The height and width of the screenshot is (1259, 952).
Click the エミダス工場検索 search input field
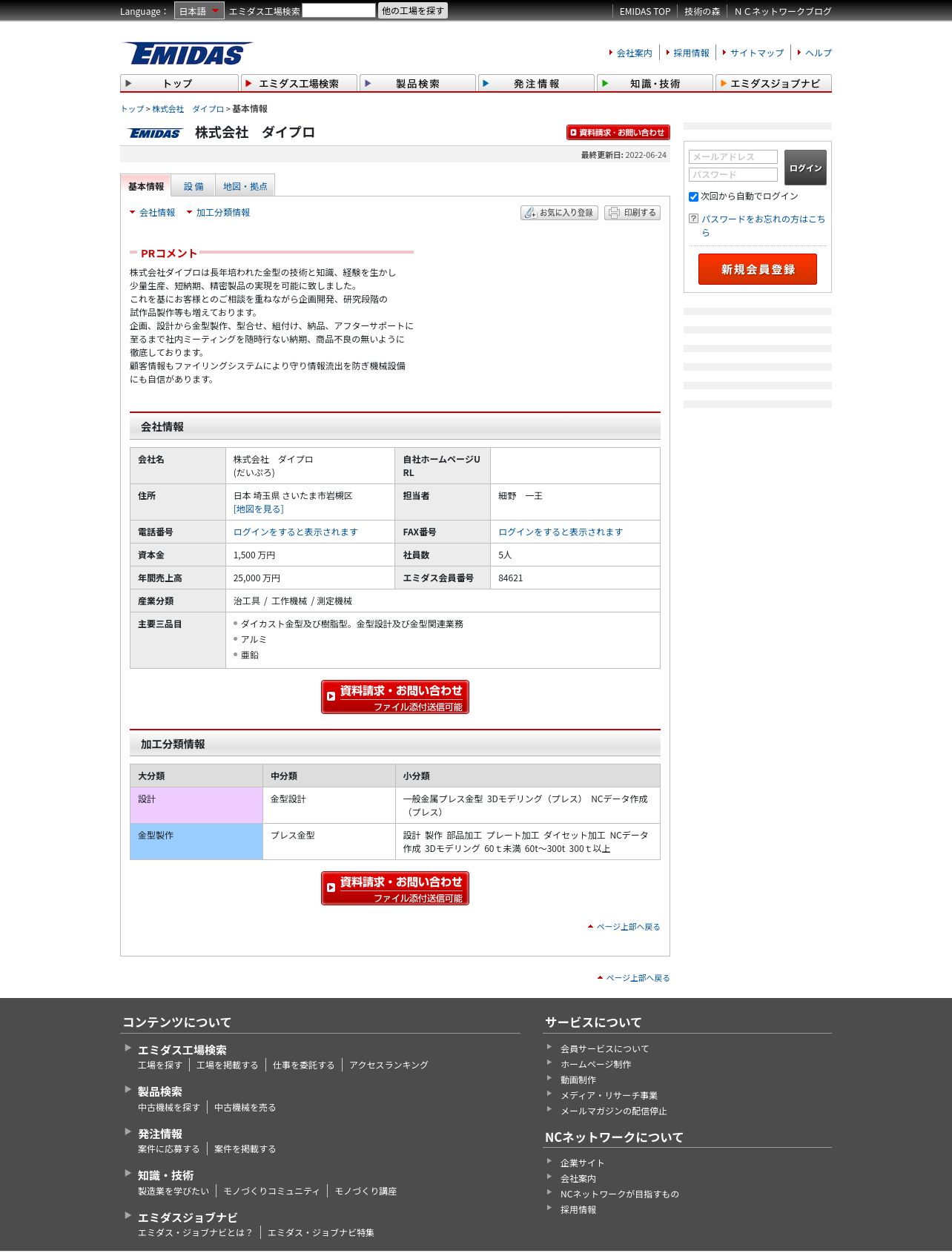(x=339, y=10)
